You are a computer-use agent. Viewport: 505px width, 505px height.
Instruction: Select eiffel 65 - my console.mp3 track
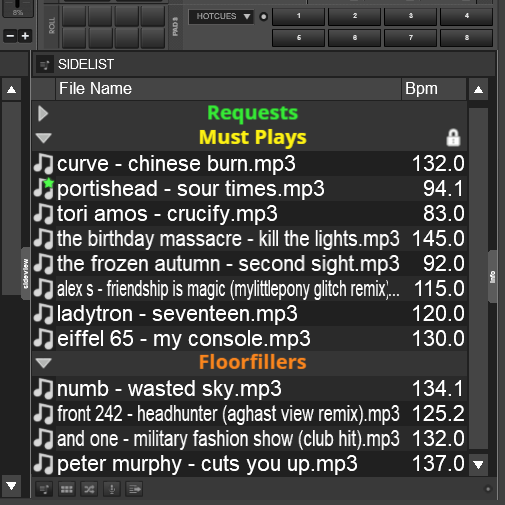click(249, 339)
